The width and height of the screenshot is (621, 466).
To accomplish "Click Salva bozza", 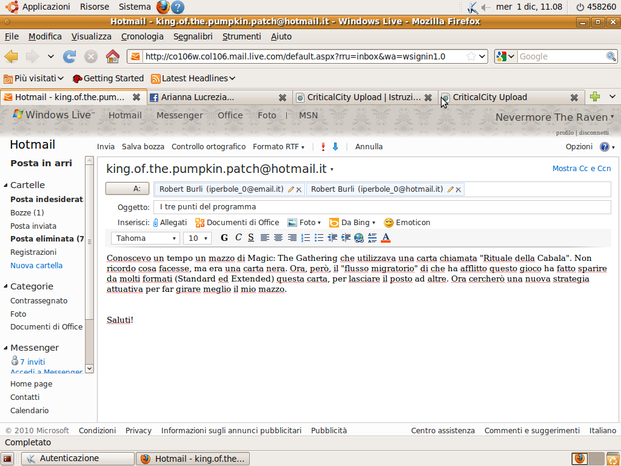I will tap(143, 147).
